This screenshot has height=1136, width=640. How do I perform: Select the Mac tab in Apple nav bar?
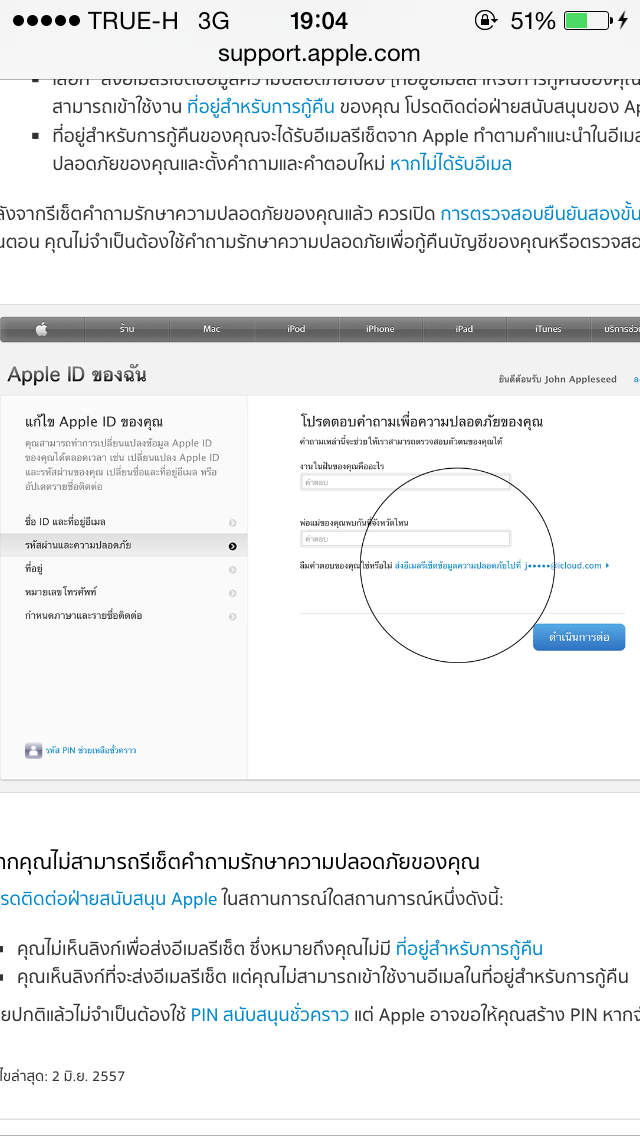tap(212, 329)
